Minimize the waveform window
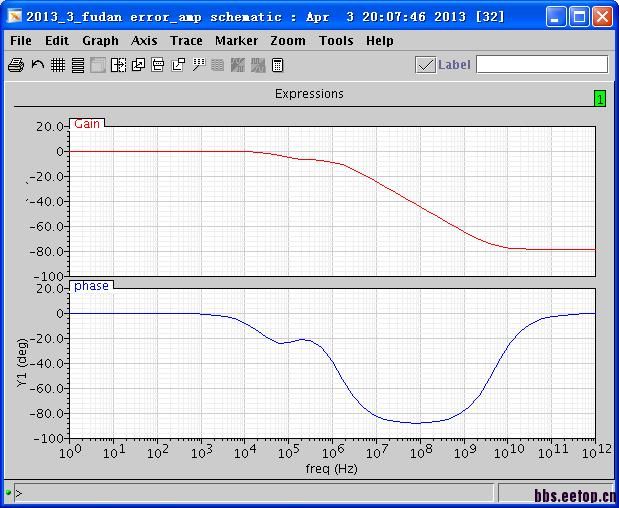The image size is (619, 508). (x=556, y=17)
